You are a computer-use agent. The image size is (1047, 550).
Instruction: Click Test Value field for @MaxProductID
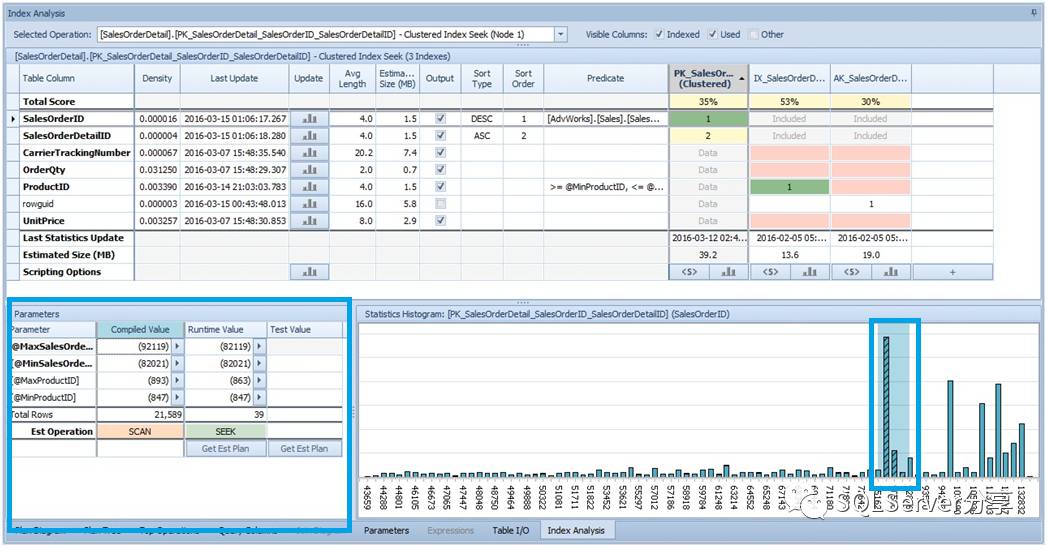tap(305, 380)
